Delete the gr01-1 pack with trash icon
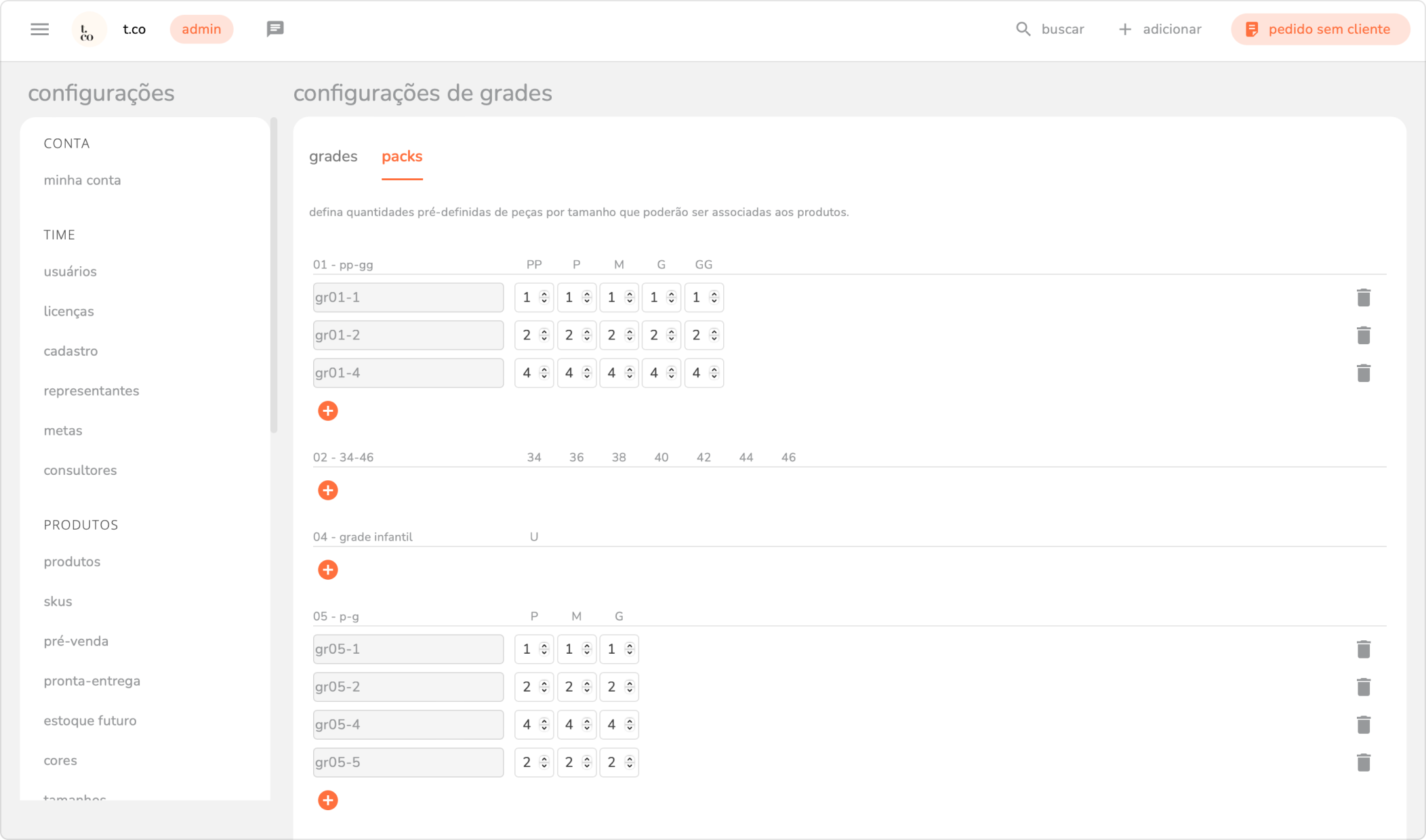Image resolution: width=1426 pixels, height=840 pixels. (1364, 297)
